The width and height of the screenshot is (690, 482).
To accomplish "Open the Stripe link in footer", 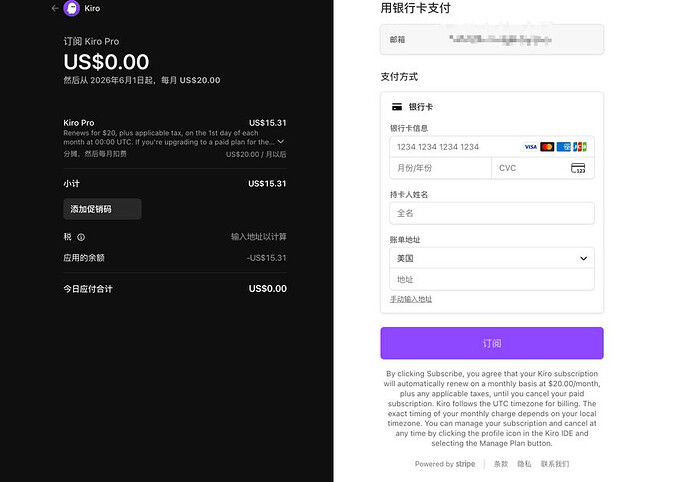I will coord(465,464).
